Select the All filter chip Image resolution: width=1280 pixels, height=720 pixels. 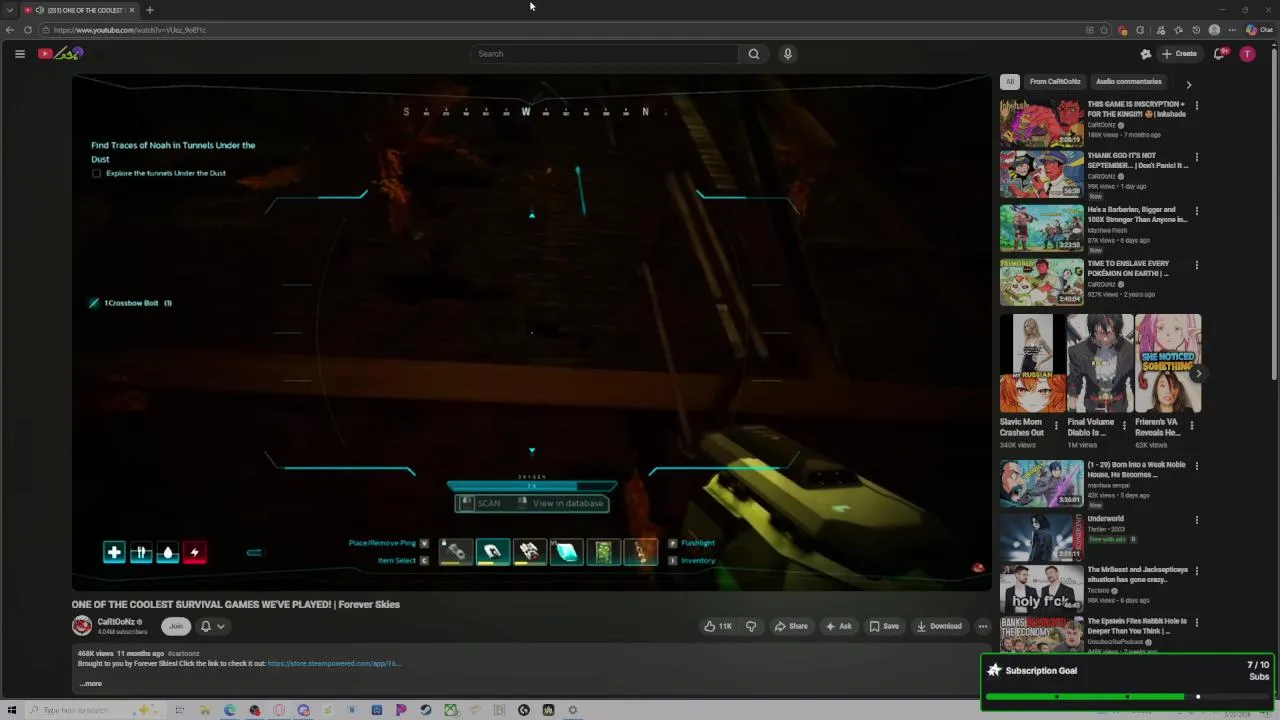coord(1010,82)
